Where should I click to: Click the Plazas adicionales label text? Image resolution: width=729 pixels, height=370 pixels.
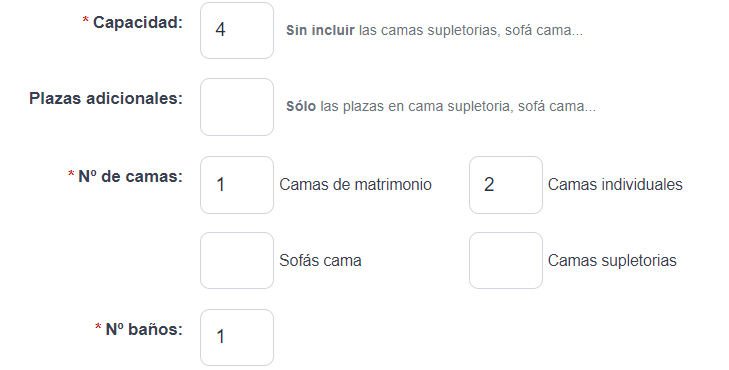pyautogui.click(x=106, y=99)
